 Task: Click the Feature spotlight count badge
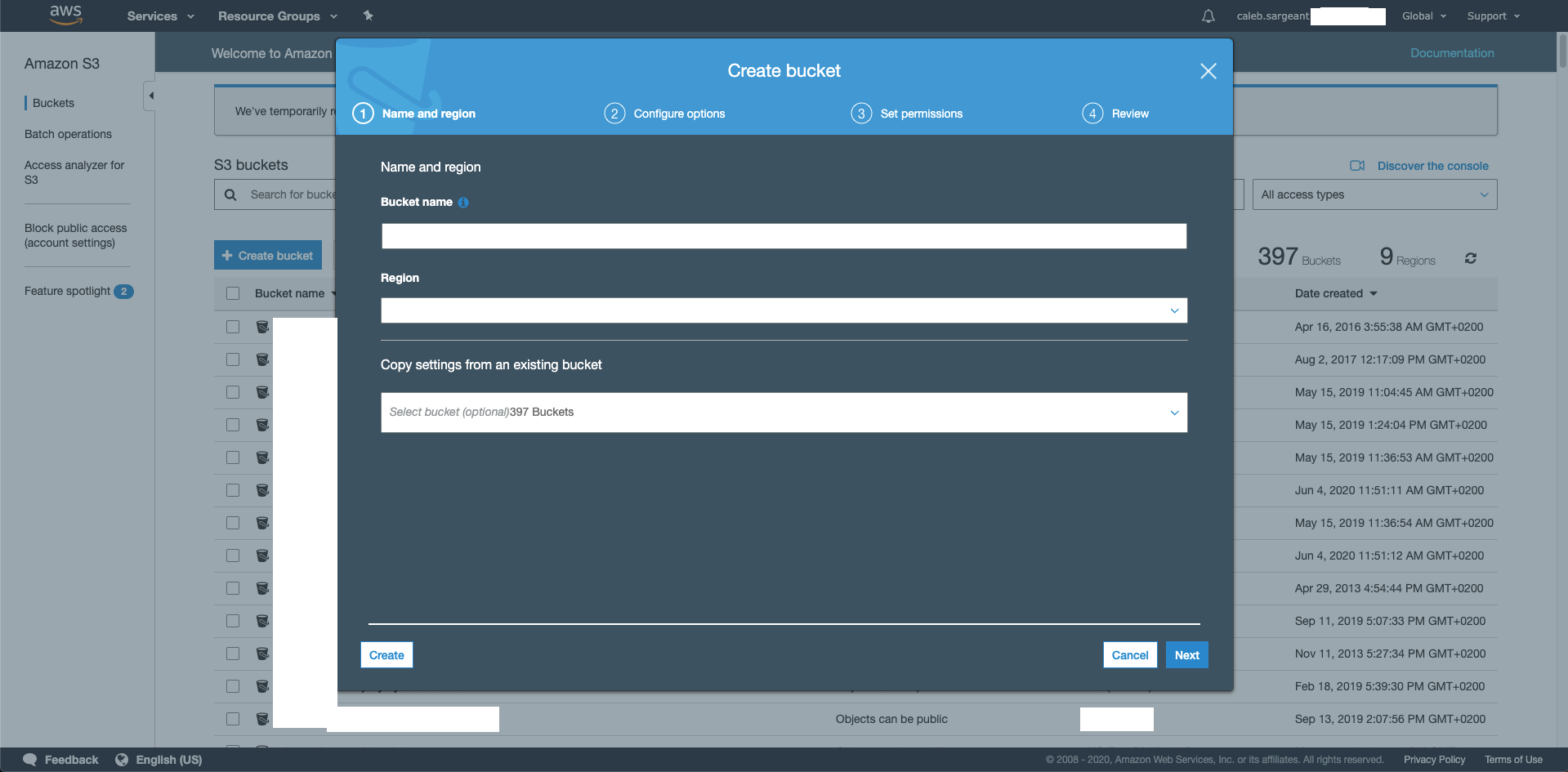pos(123,292)
